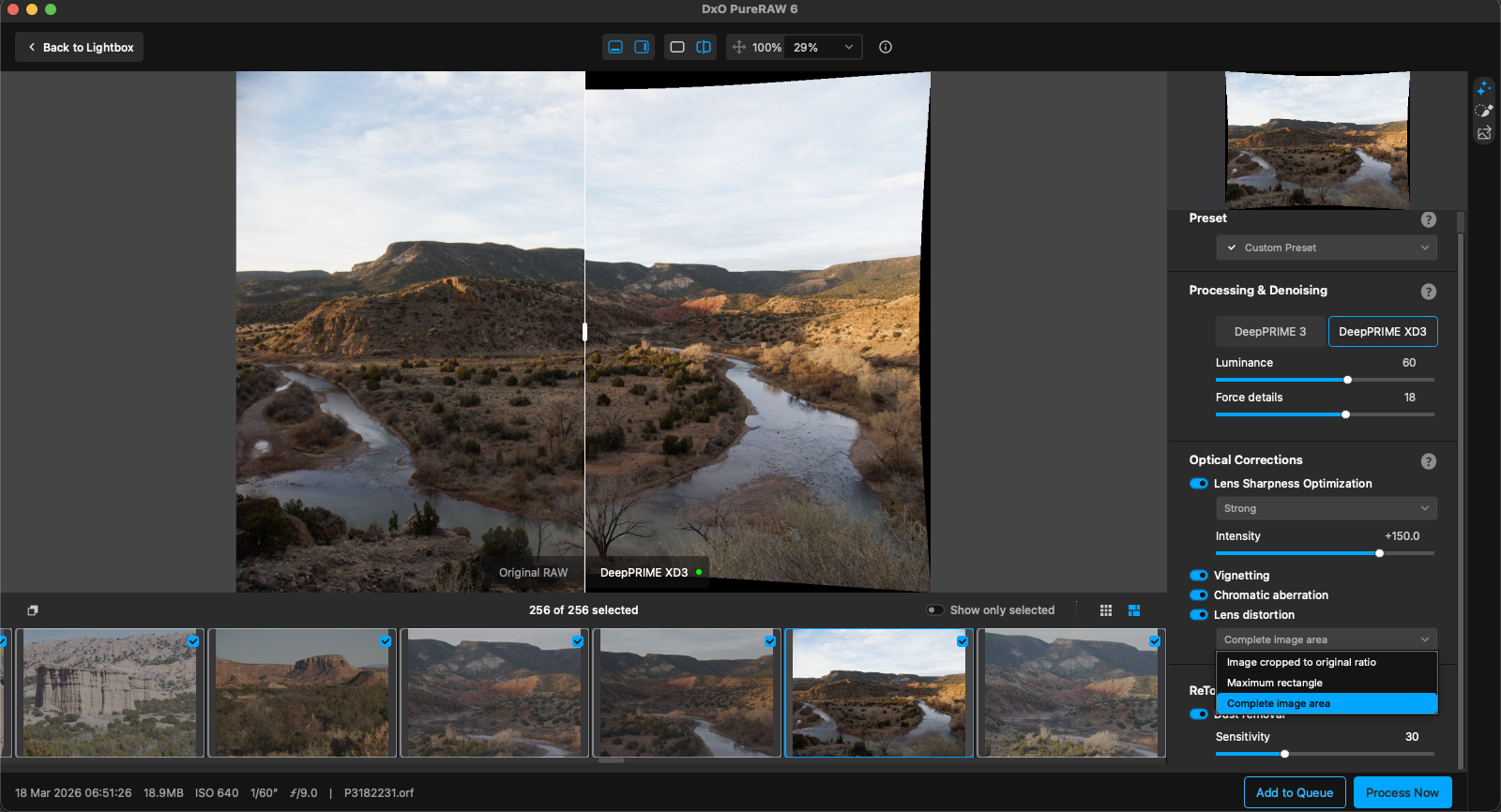Open help for Processing & Denoising
The image size is (1501, 812).
point(1429,292)
